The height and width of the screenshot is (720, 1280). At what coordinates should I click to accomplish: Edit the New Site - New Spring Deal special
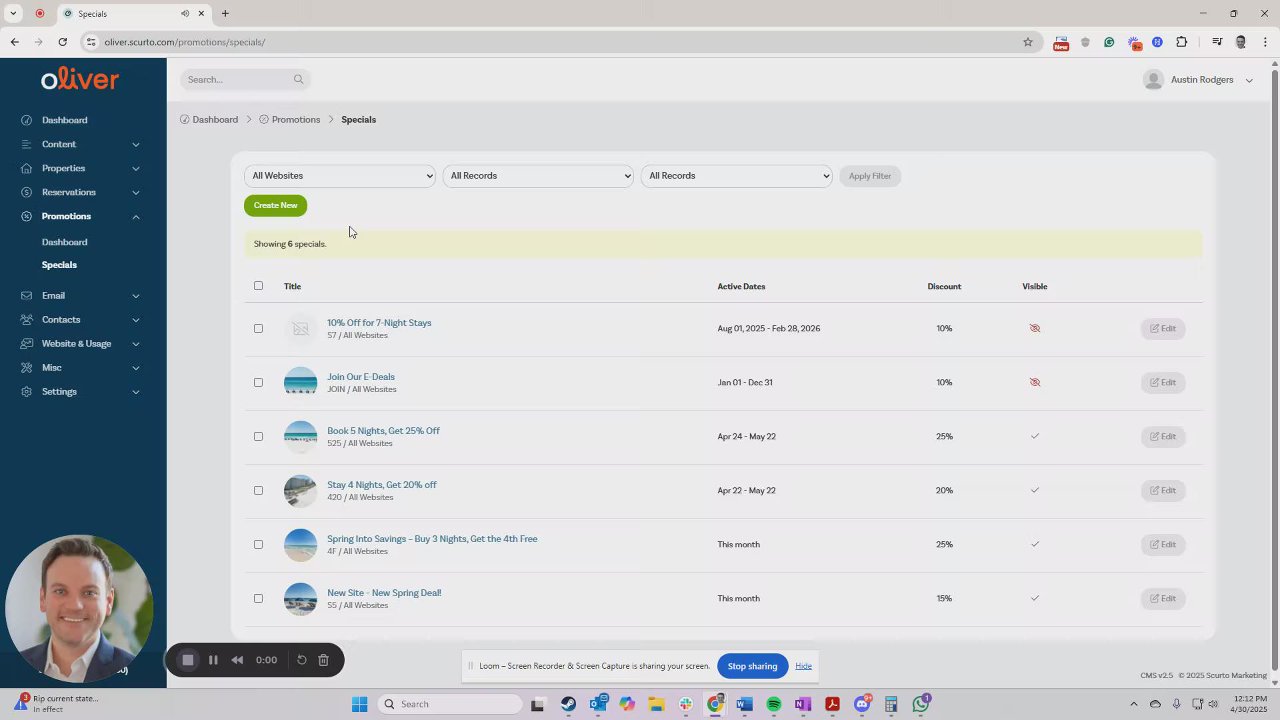point(1163,598)
